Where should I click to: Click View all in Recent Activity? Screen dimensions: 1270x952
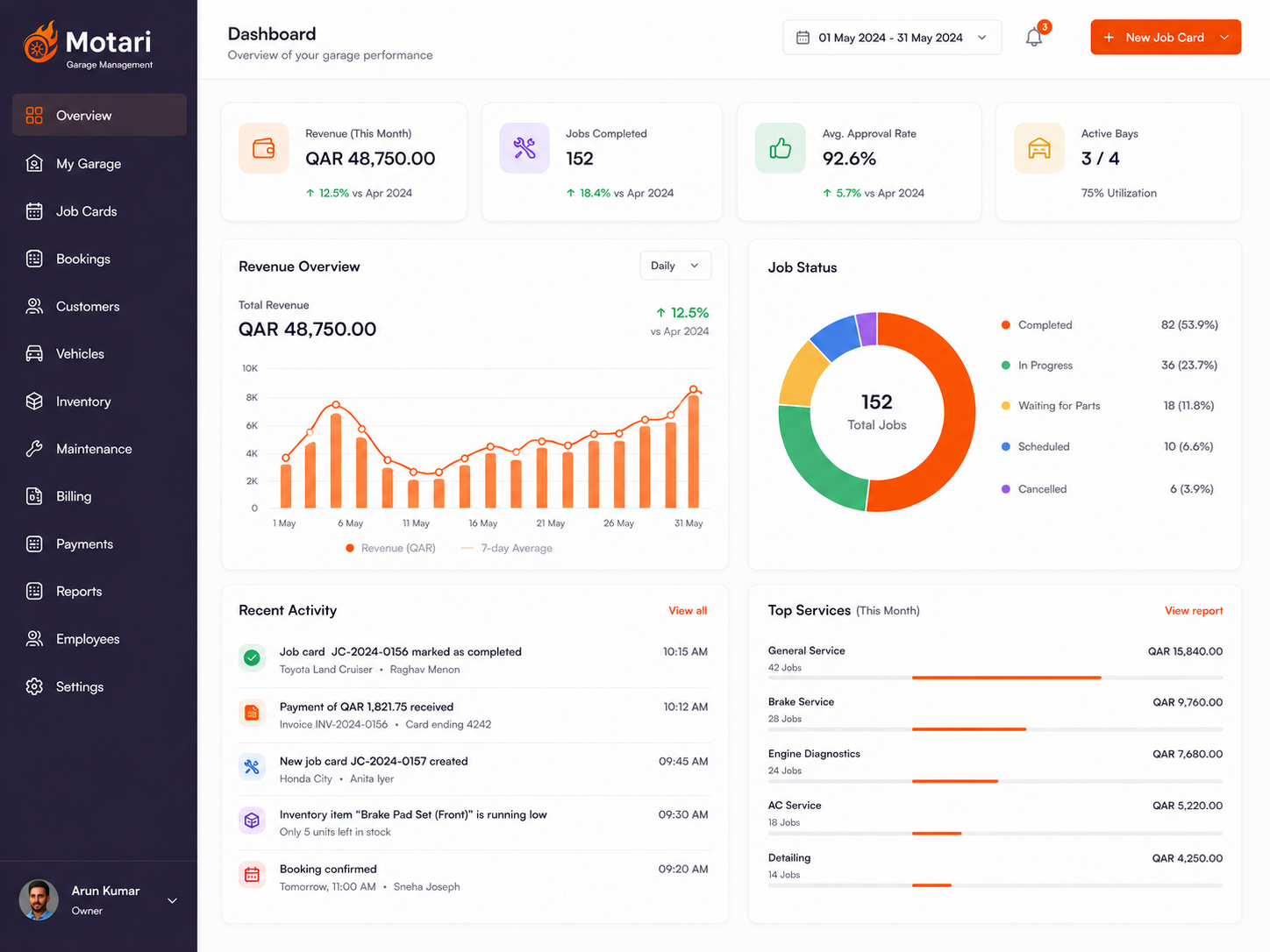click(x=688, y=610)
